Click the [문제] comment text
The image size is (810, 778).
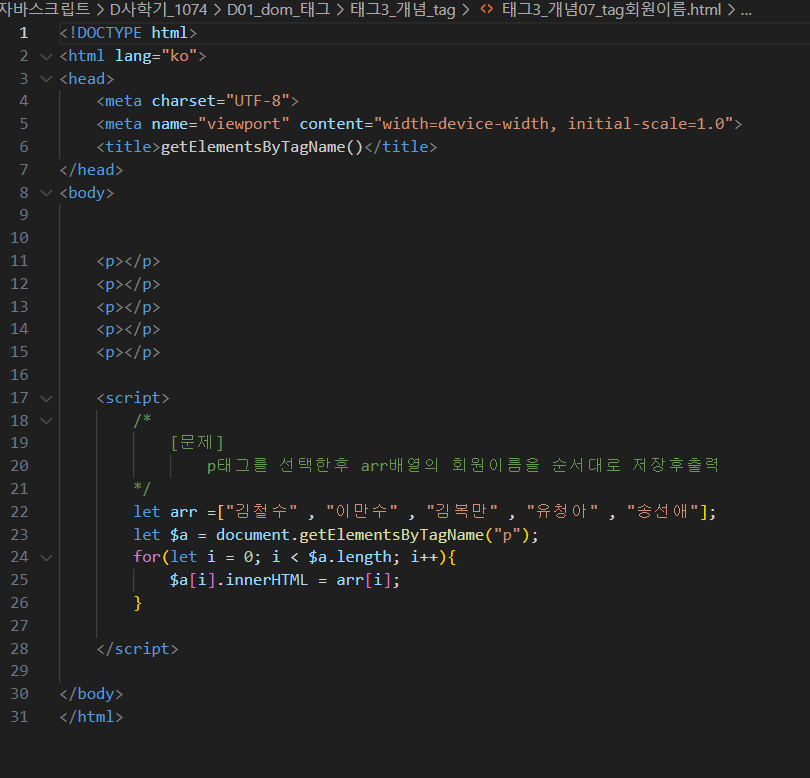pos(197,443)
